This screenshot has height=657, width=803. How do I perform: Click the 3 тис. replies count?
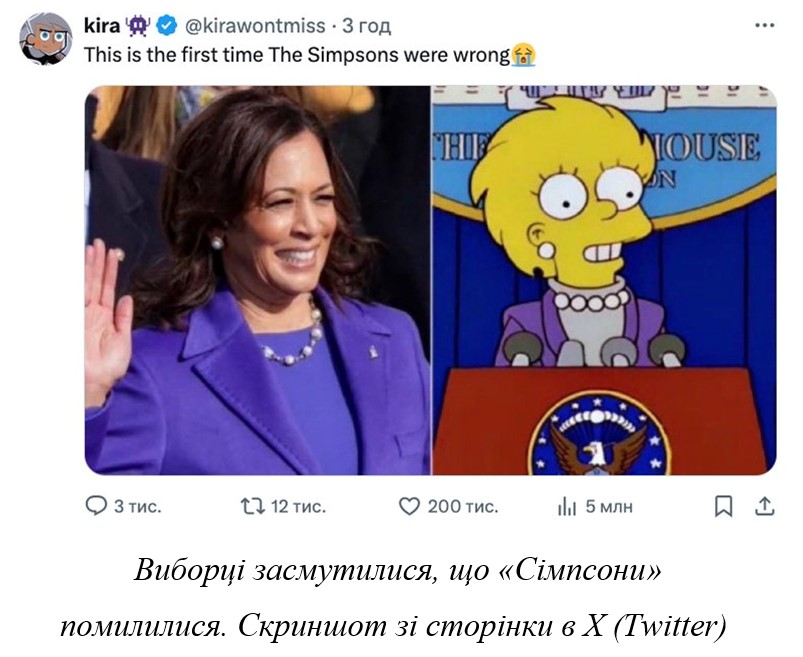137,506
